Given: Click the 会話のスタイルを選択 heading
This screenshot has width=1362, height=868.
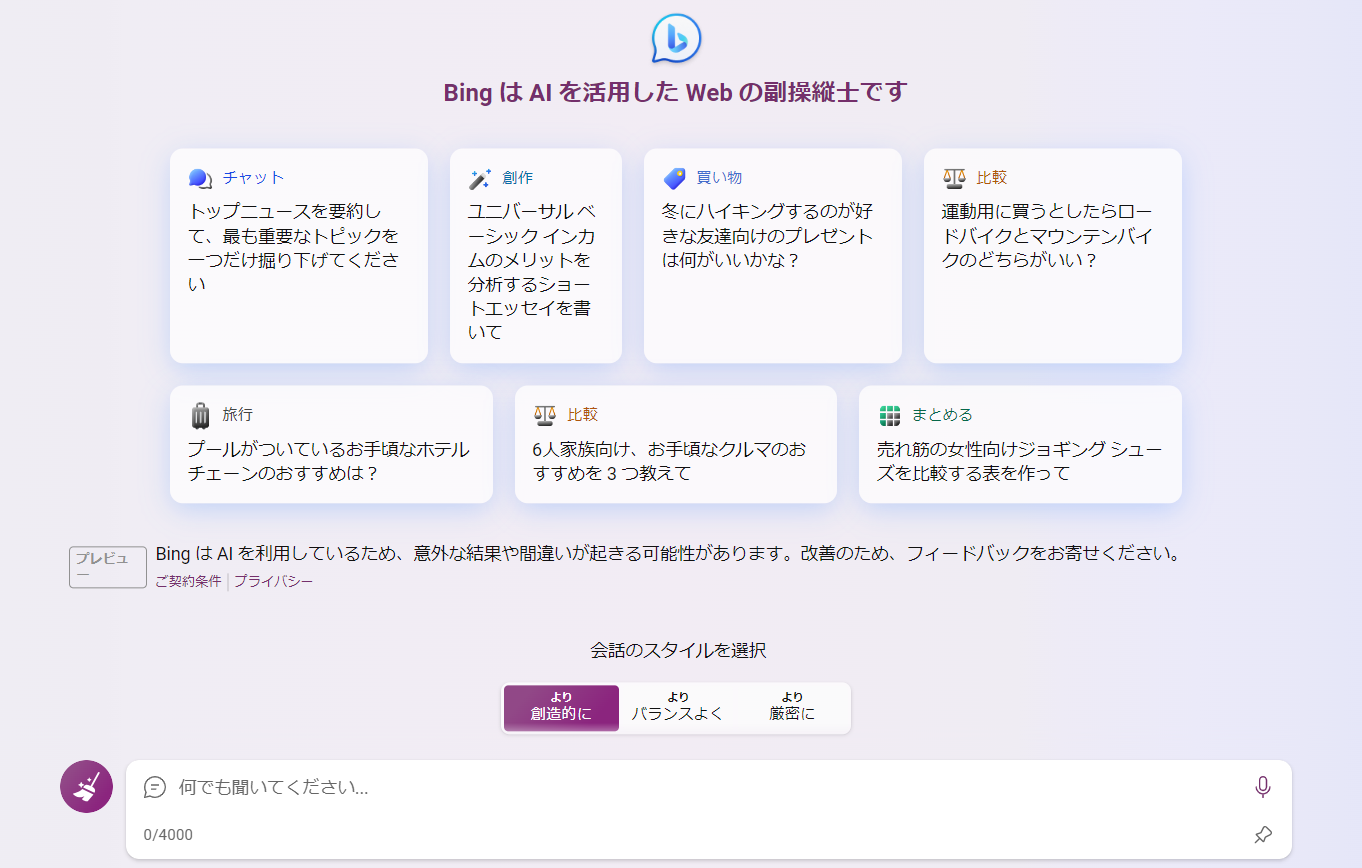Looking at the screenshot, I should click(678, 650).
